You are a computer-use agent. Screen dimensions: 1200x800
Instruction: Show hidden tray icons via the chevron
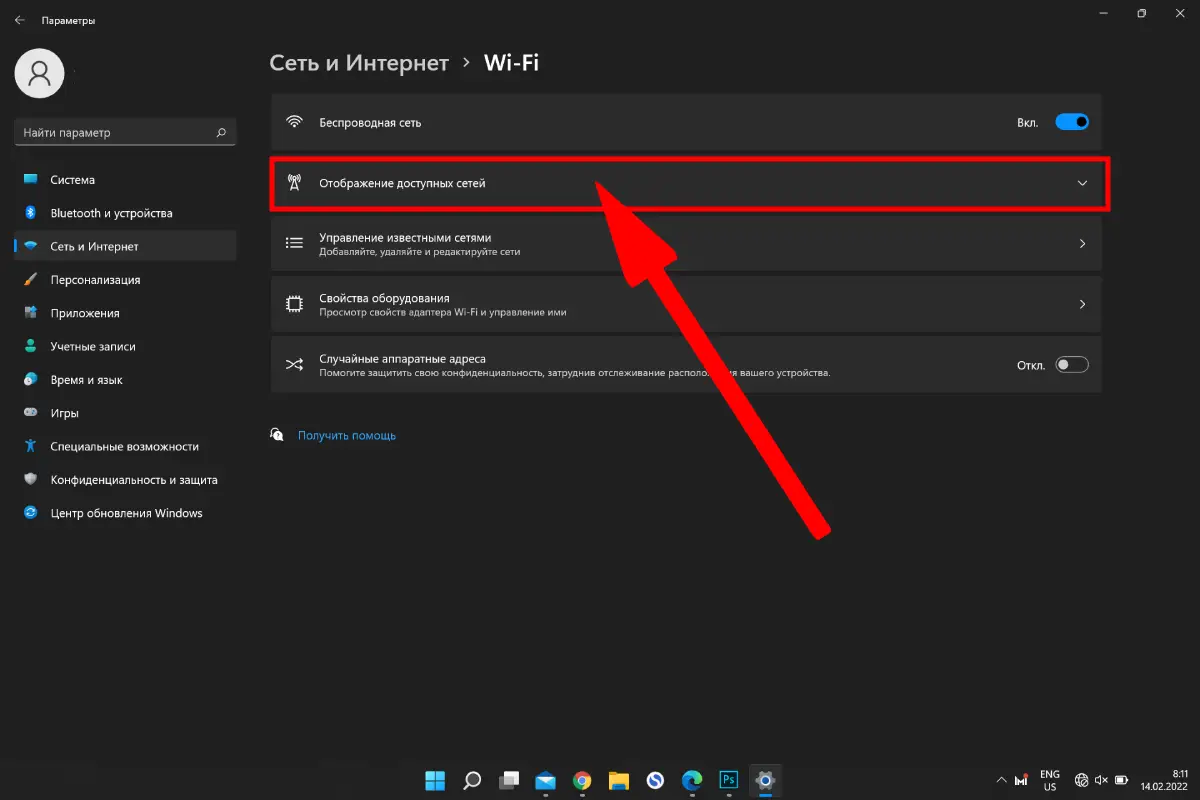[x=1003, y=780]
